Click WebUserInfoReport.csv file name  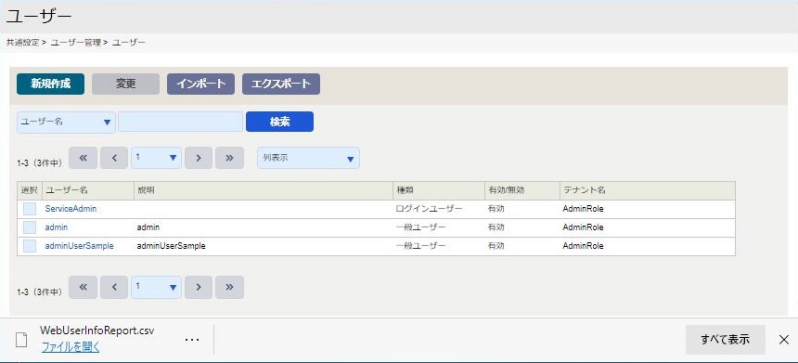97,330
